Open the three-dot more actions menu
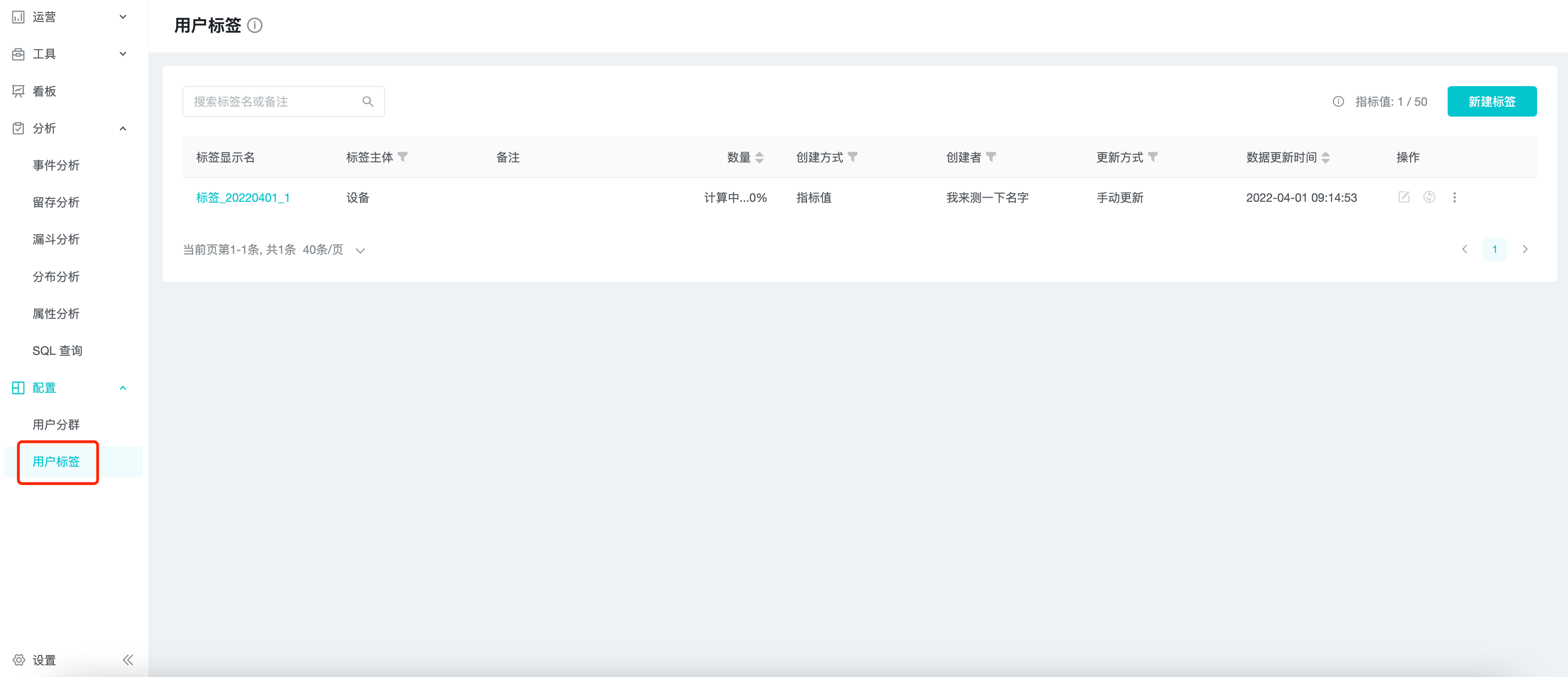This screenshot has width=1568, height=677. 1454,197
